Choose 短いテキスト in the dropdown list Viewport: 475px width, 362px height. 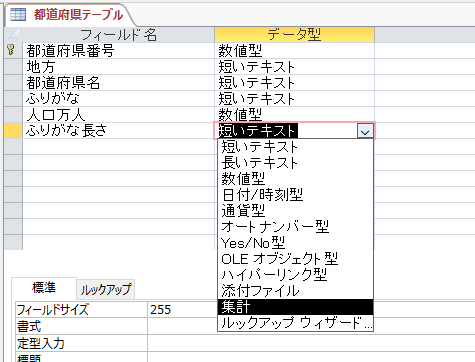(x=295, y=147)
